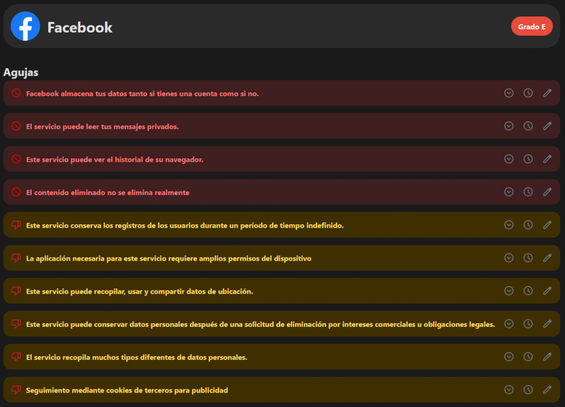Click blocker icon beside 'Facebook almacena tus datos'
565x407 pixels.
pyautogui.click(x=16, y=93)
